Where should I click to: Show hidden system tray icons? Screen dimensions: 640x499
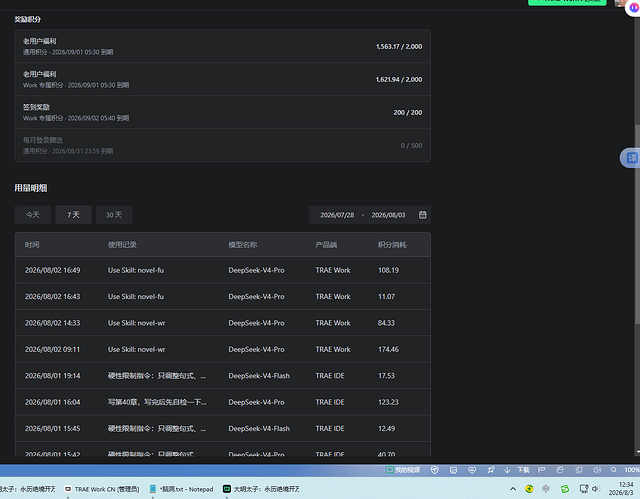point(513,488)
